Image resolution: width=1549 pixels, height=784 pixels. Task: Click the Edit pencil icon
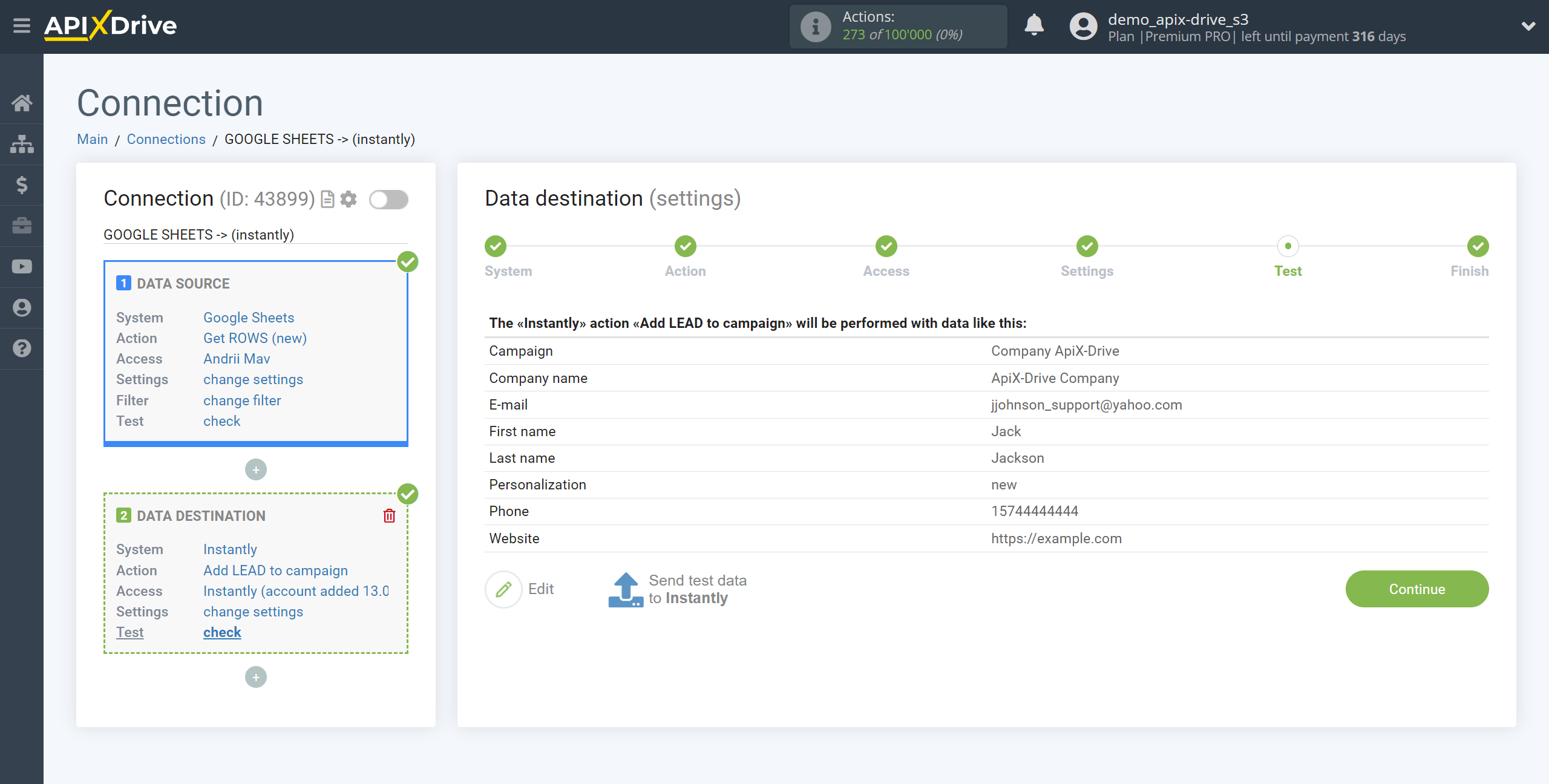[503, 589]
